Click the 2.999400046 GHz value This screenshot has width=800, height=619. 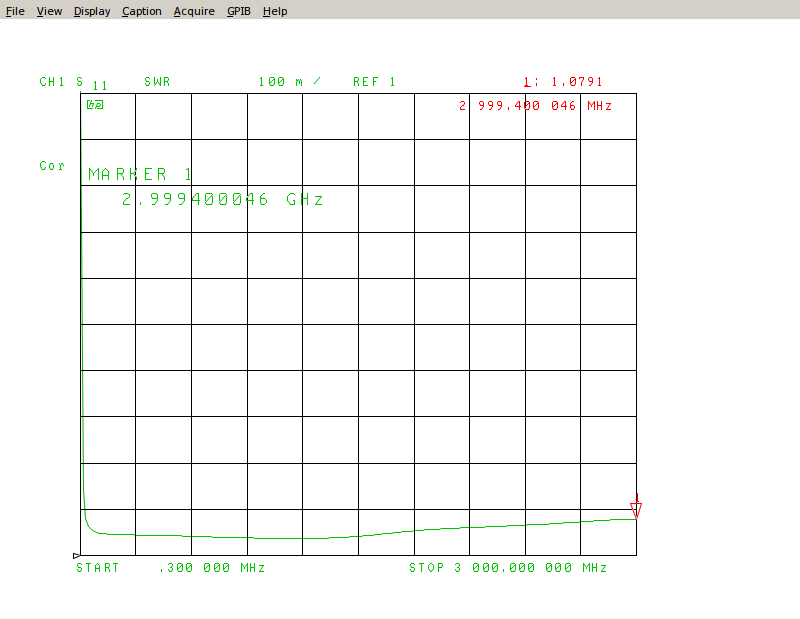[x=222, y=199]
